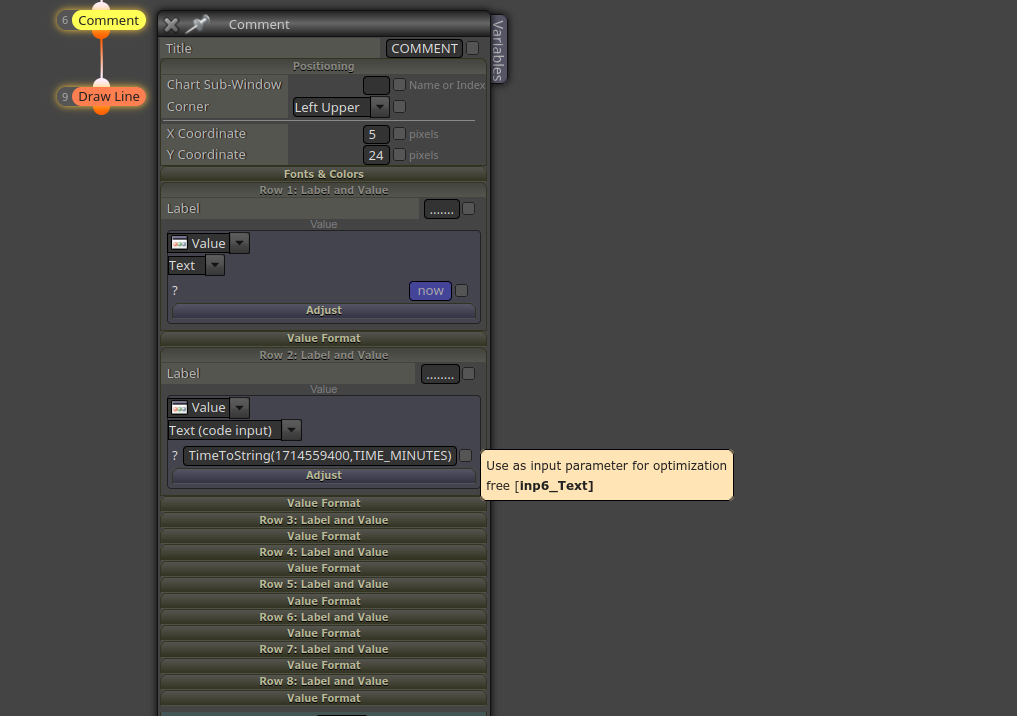
Task: Toggle the Y Coordinate checkbox
Action: coord(400,154)
